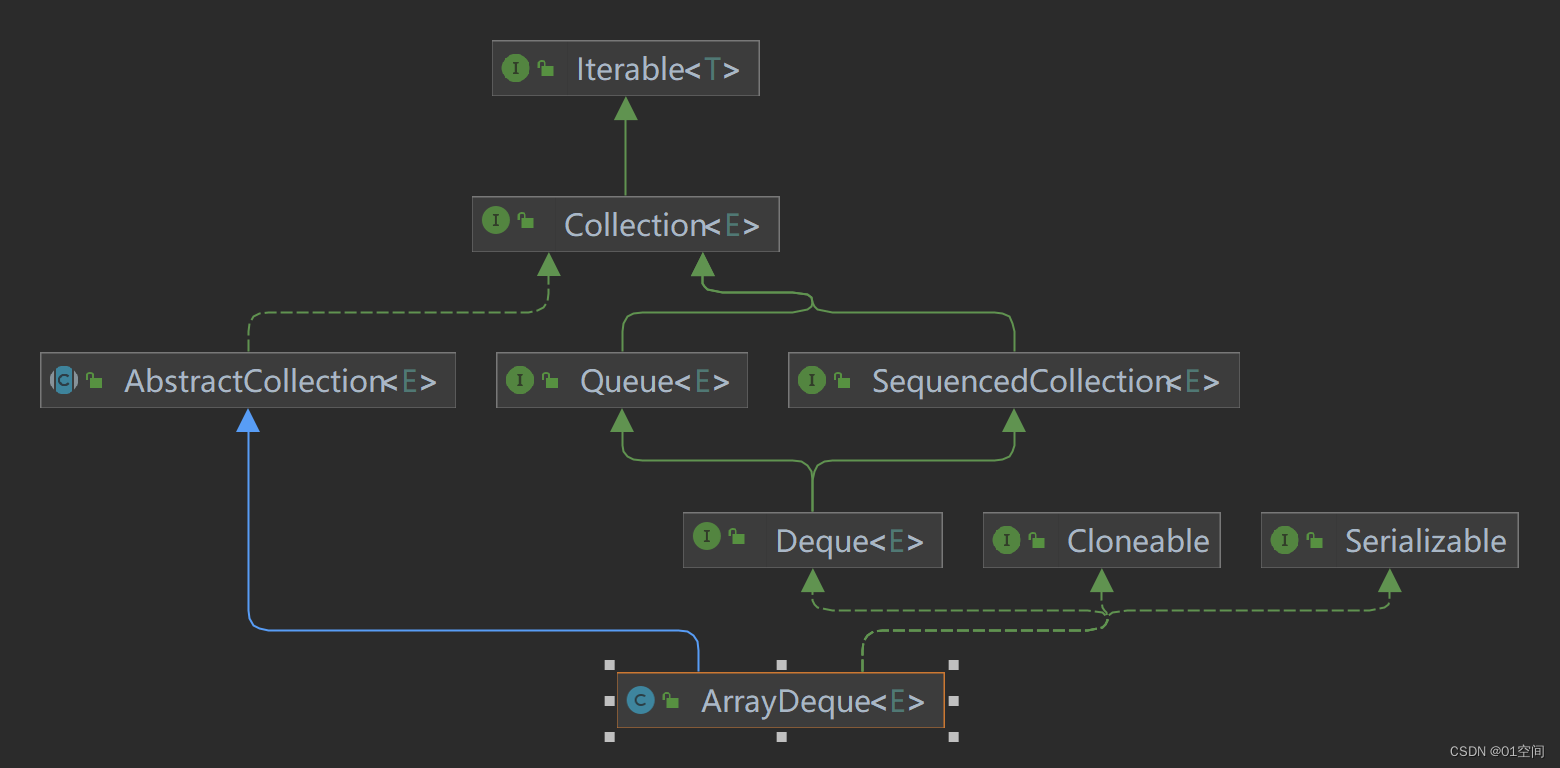Click the green lock icon on AbstractCollection

(x=95, y=380)
